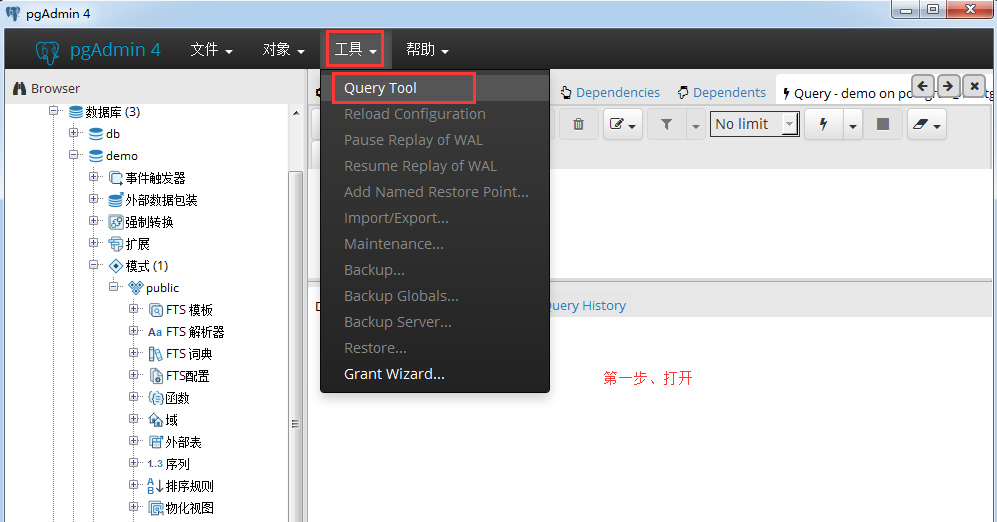Image resolution: width=997 pixels, height=522 pixels.
Task: Click the execute lightning bolt icon
Action: (x=823, y=124)
